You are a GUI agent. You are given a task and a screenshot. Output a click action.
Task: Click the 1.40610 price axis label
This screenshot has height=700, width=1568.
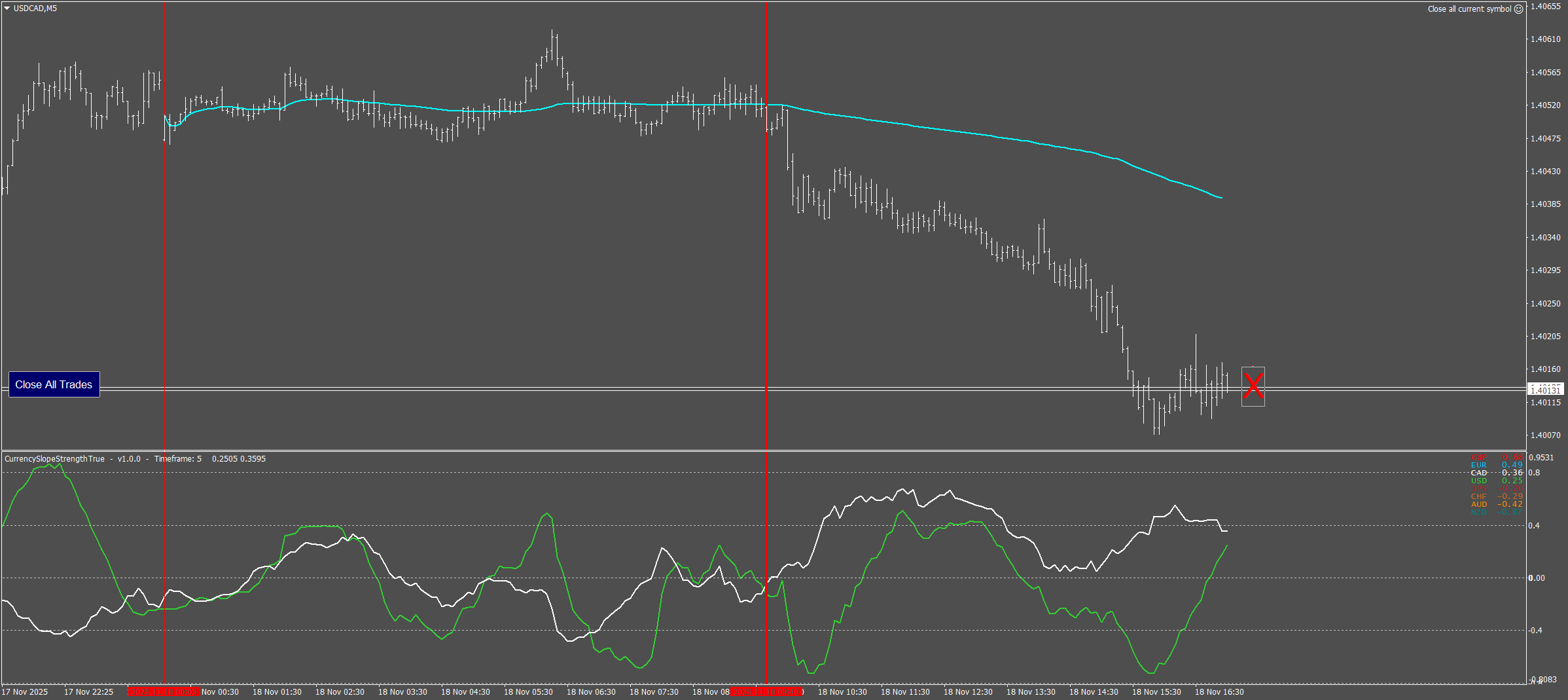1545,39
